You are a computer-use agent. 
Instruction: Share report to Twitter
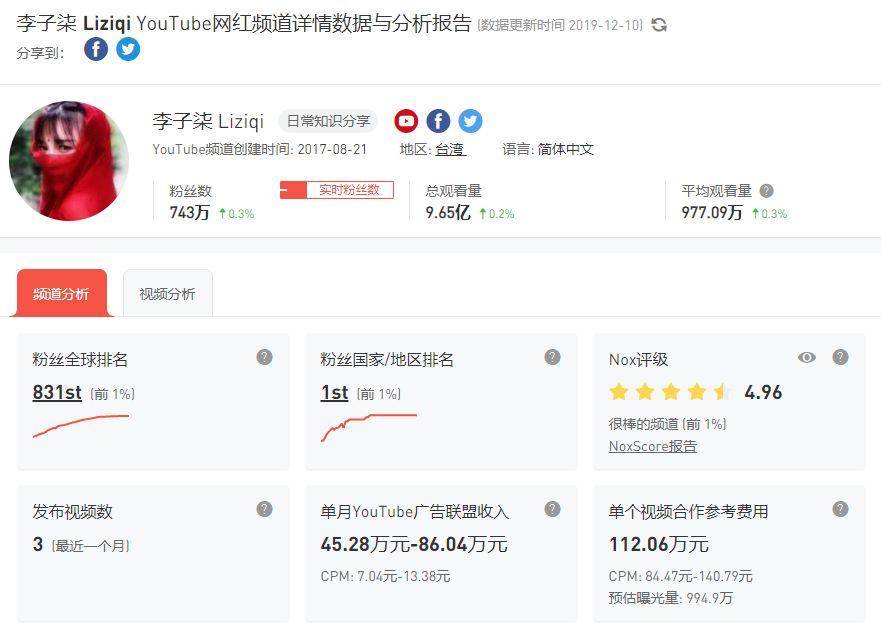[128, 49]
